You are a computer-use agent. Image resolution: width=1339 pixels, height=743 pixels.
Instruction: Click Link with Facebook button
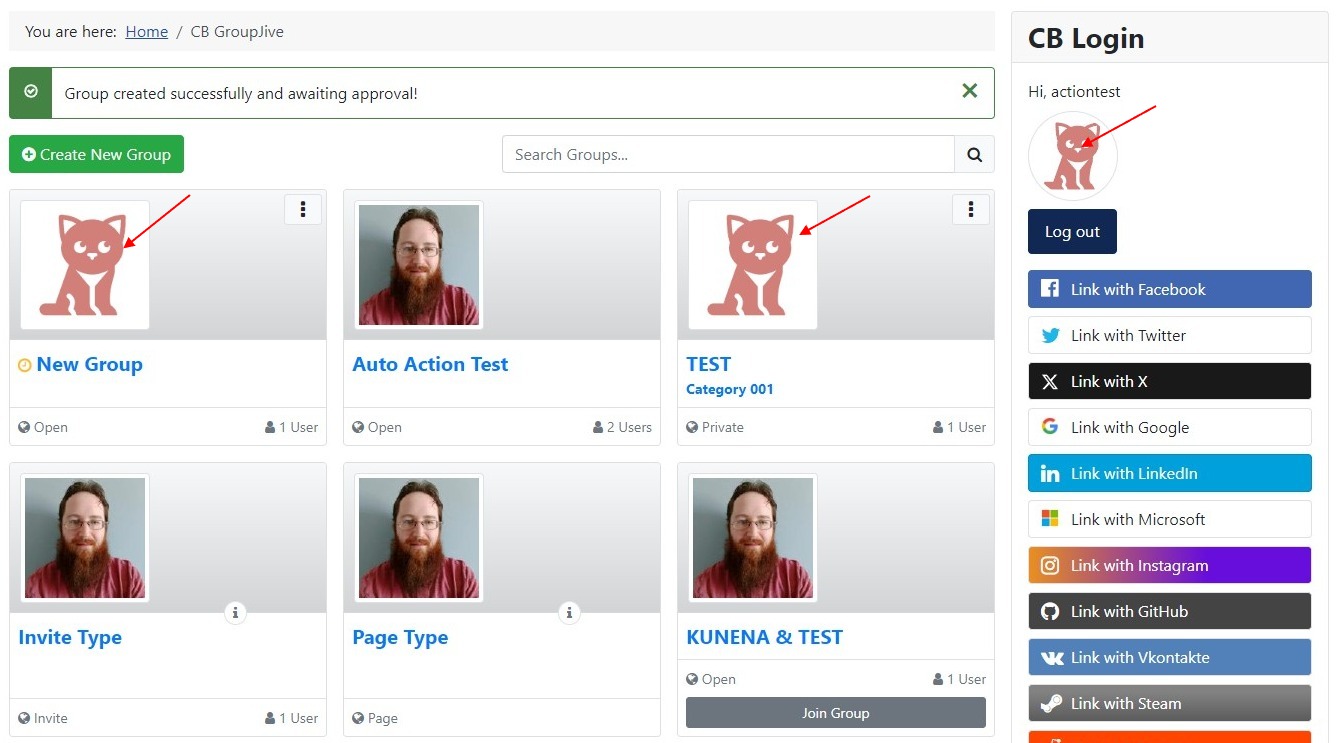[1169, 289]
